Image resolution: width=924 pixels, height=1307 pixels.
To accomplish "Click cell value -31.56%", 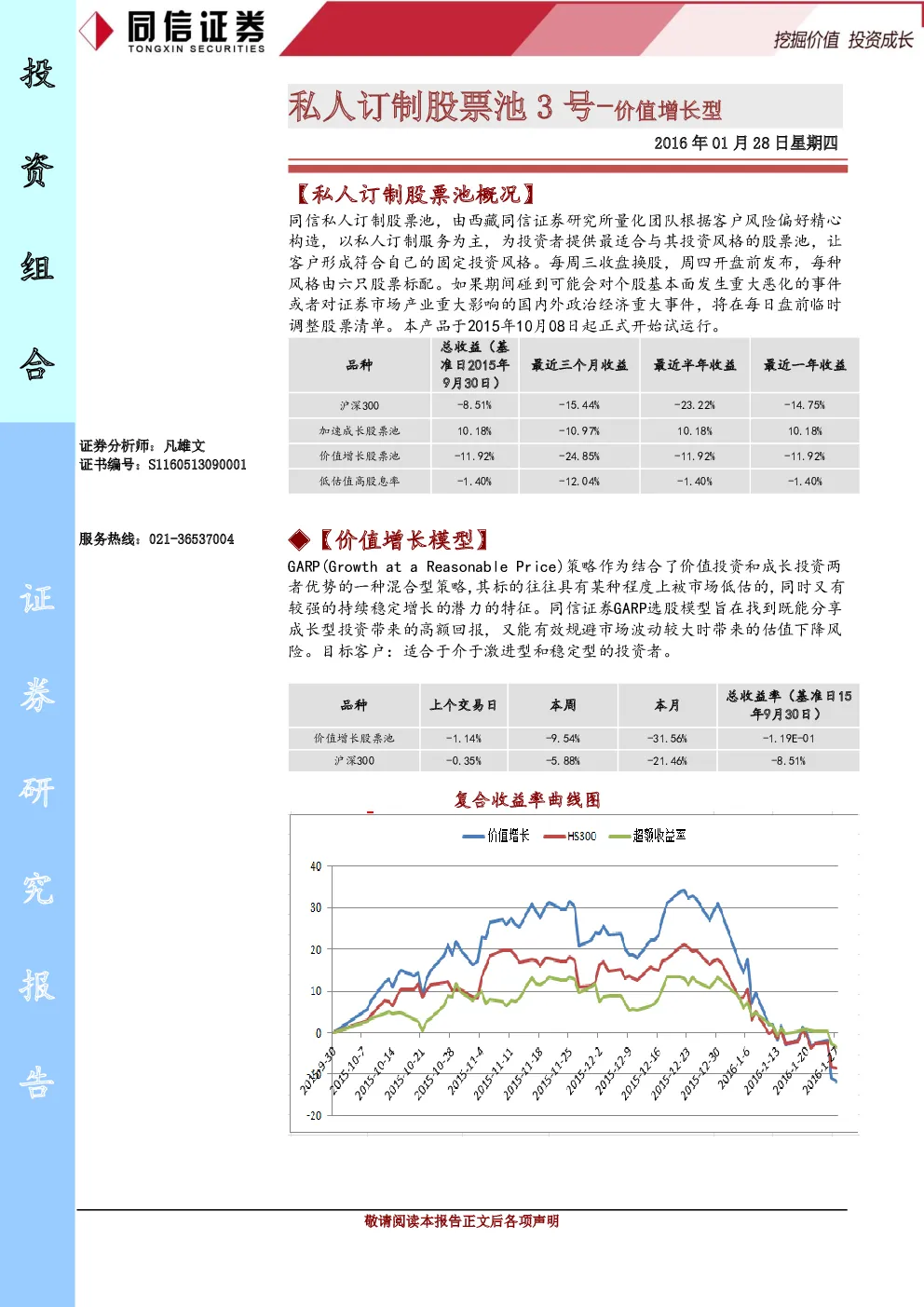I will [667, 738].
